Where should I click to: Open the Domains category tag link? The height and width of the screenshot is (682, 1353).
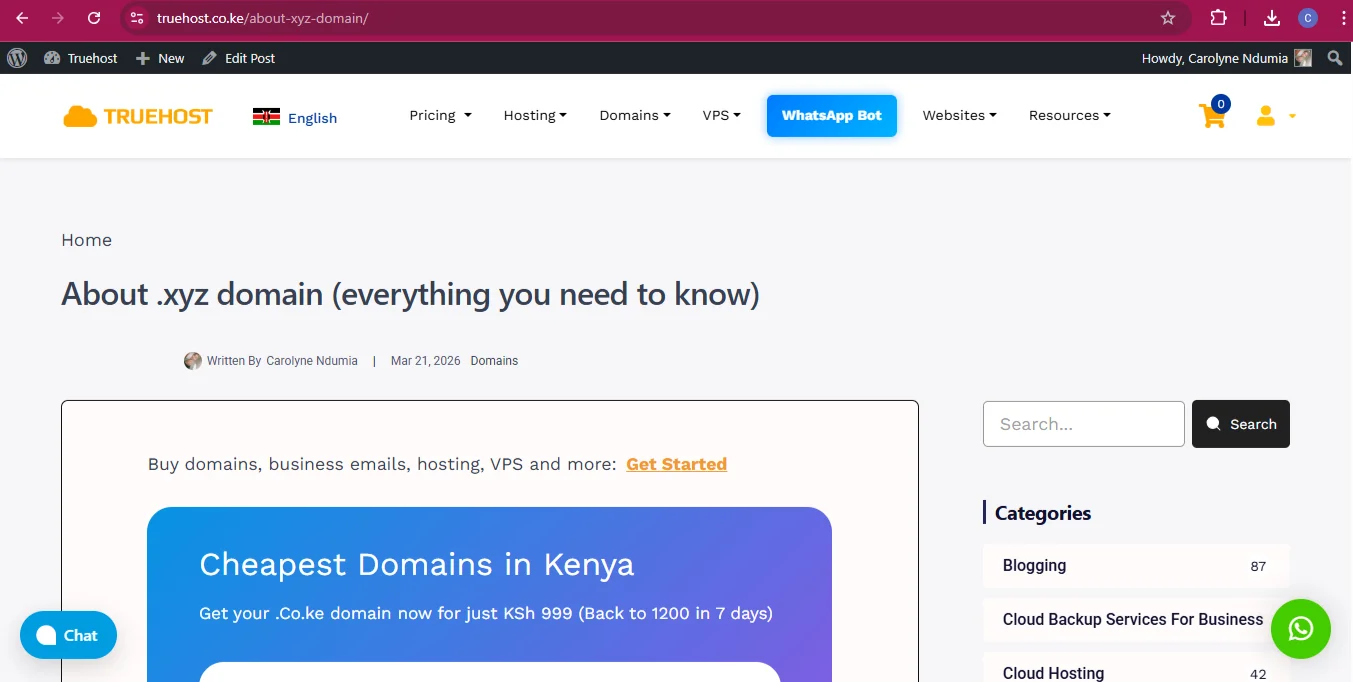pos(494,361)
